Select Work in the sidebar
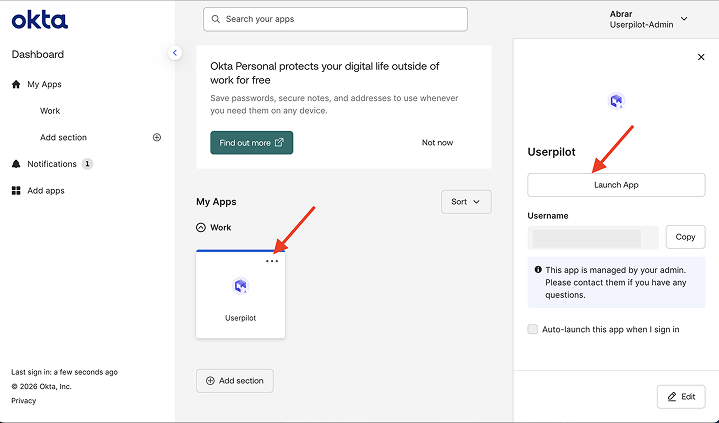The image size is (719, 423). (x=50, y=111)
